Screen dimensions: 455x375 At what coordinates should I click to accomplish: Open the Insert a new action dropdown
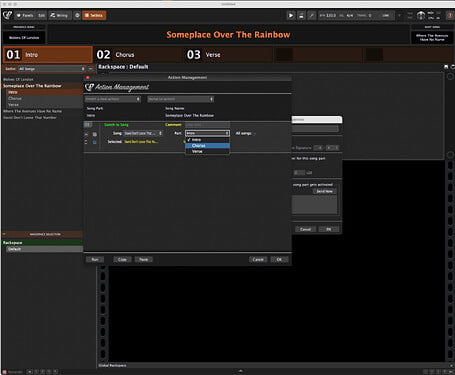coord(112,99)
